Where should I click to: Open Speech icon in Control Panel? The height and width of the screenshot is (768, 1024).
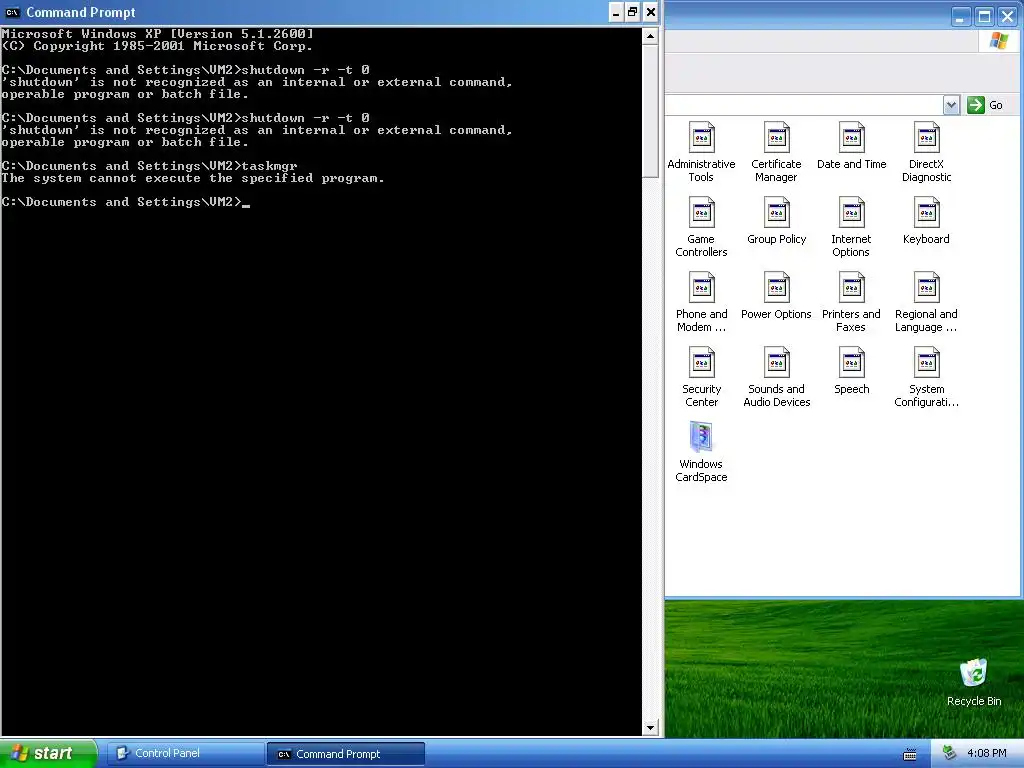[x=852, y=371]
